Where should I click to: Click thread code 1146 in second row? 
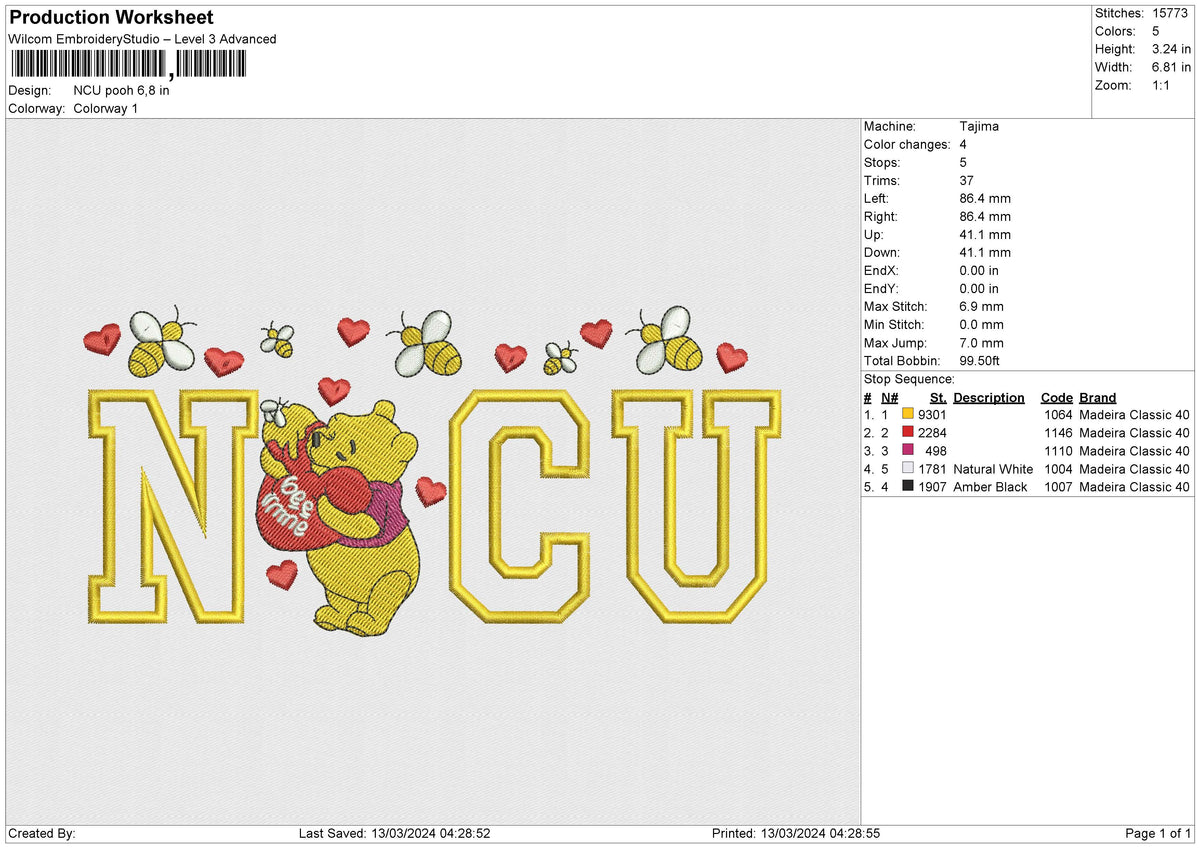click(x=1058, y=432)
